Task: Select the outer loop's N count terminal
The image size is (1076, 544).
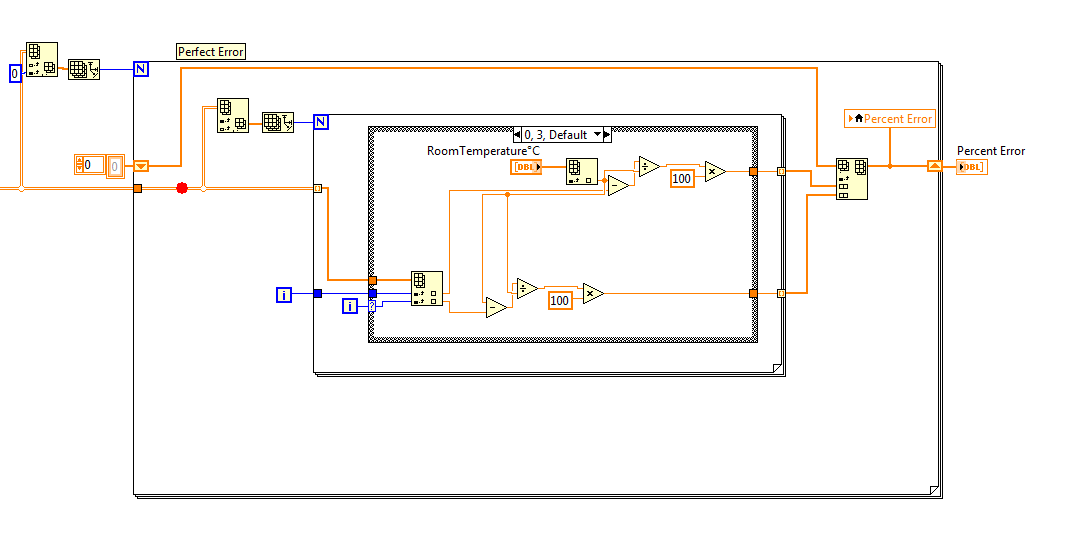Action: point(141,69)
